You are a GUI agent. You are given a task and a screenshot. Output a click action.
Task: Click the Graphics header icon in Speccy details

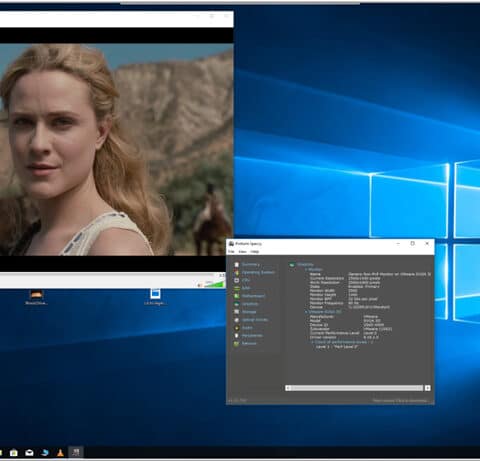[x=292, y=265]
